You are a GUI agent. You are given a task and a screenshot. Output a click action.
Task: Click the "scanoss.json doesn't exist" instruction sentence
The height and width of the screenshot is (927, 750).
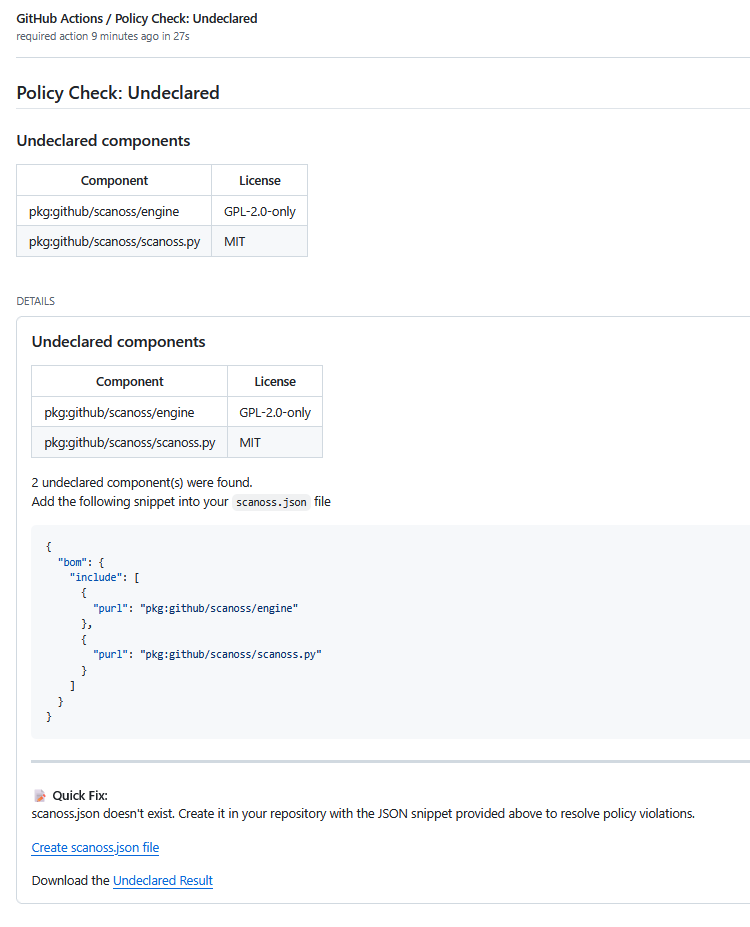(x=363, y=813)
